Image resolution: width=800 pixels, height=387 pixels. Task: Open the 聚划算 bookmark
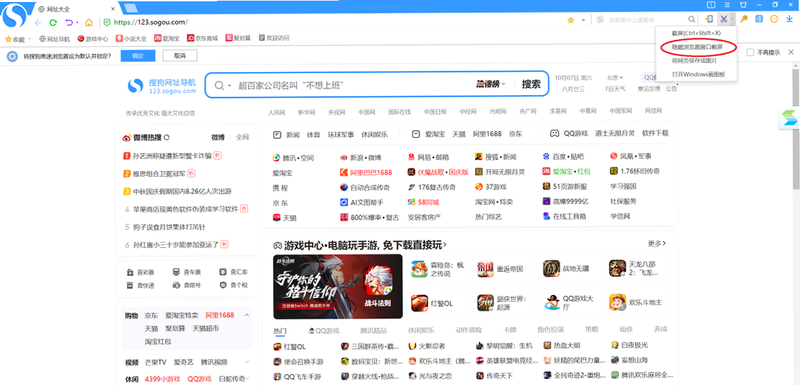pyautogui.click(x=239, y=38)
